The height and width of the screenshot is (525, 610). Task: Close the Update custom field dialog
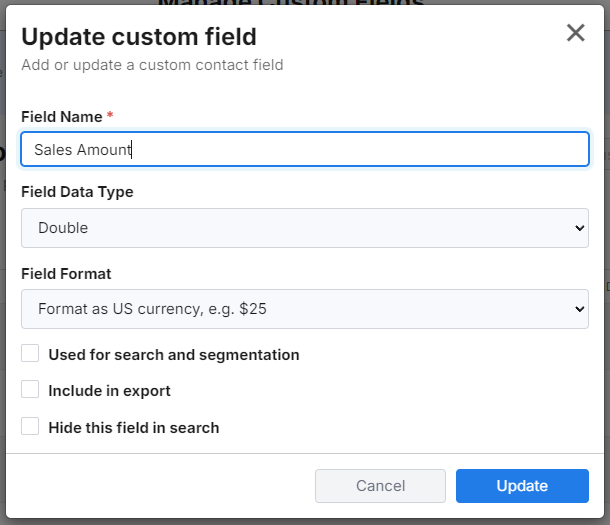(x=575, y=33)
